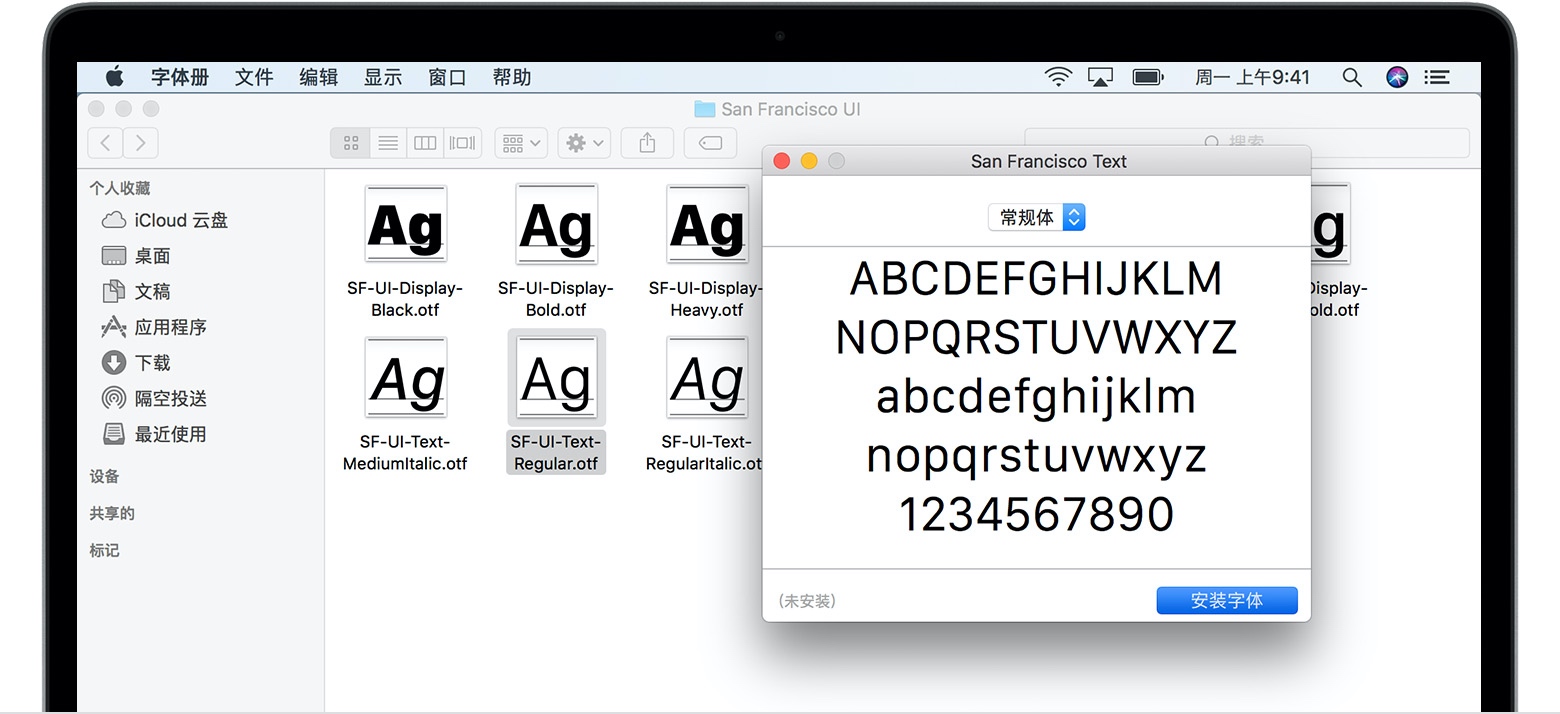This screenshot has height=714, width=1560.
Task: Open the action gear dropdown menu
Action: pos(583,142)
